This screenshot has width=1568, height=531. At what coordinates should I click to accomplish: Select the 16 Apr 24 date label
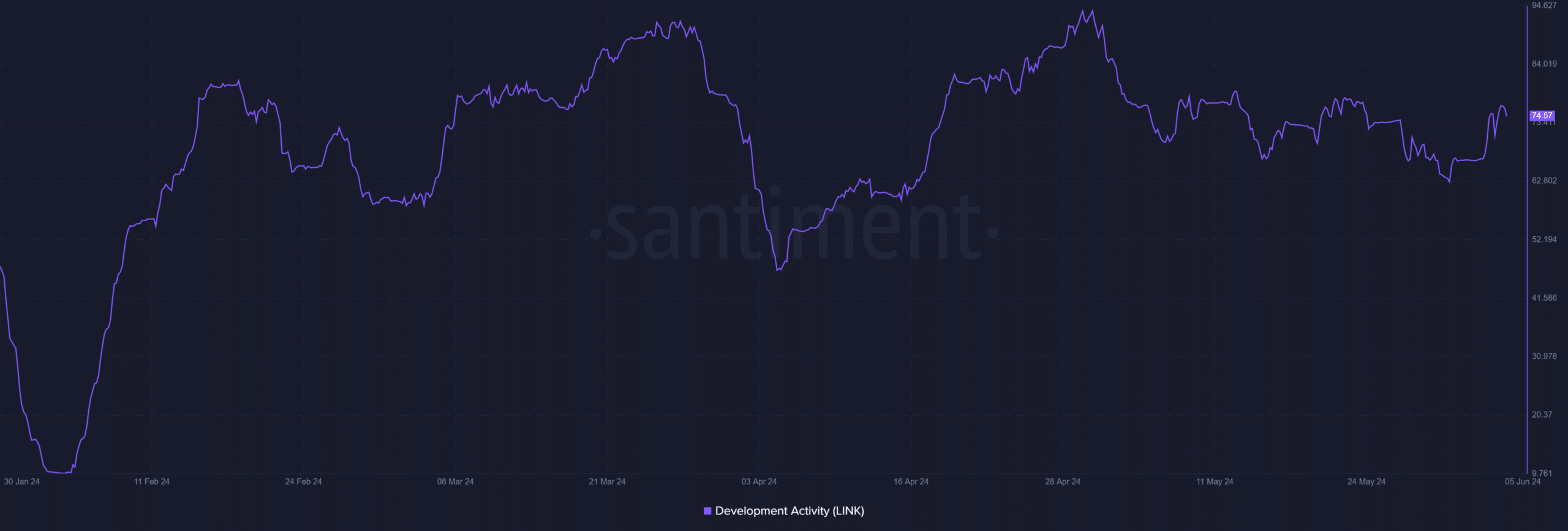(911, 481)
